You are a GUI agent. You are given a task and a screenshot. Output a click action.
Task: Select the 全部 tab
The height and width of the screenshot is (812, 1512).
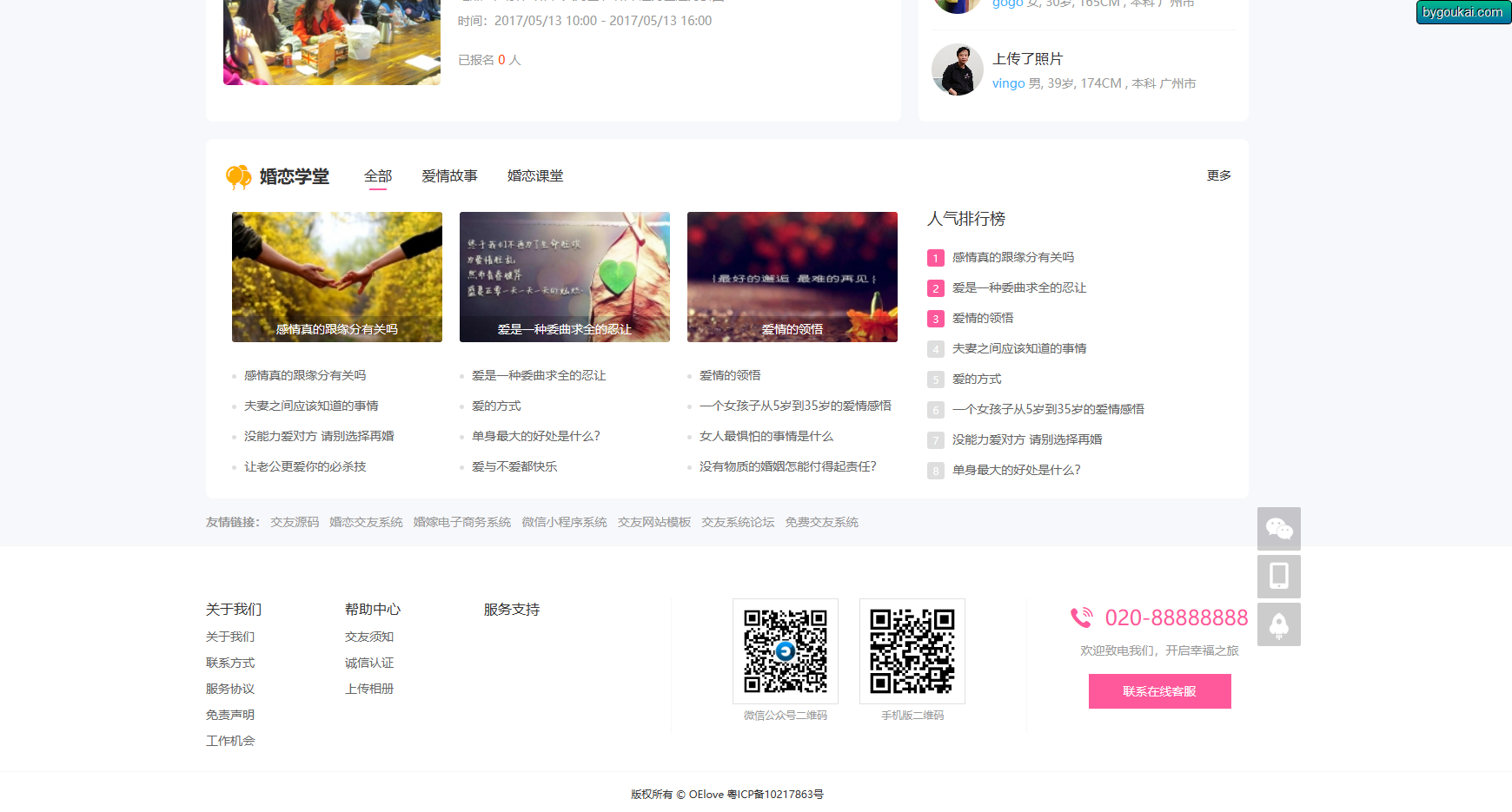coord(378,176)
